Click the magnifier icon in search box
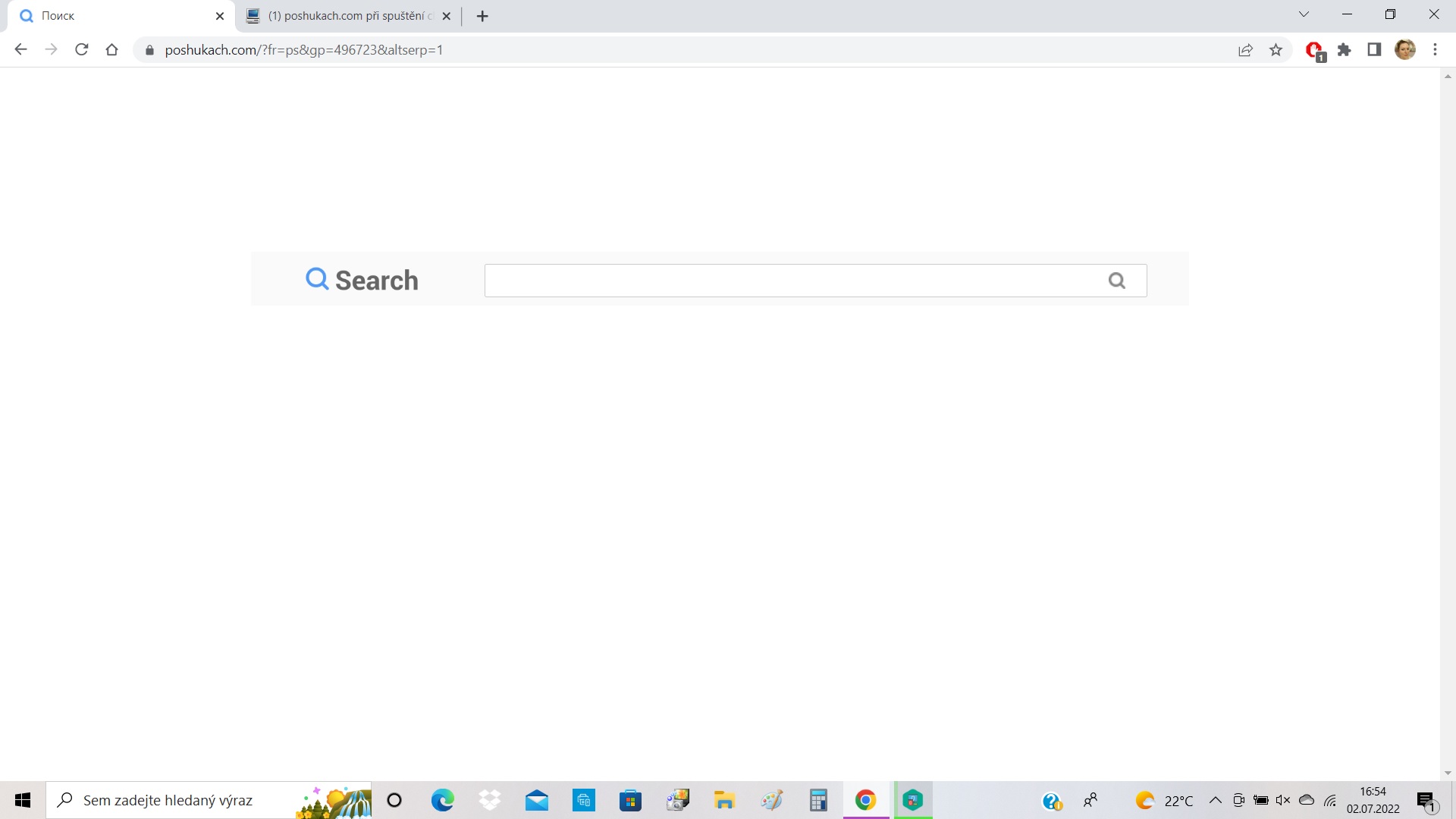 click(1116, 281)
